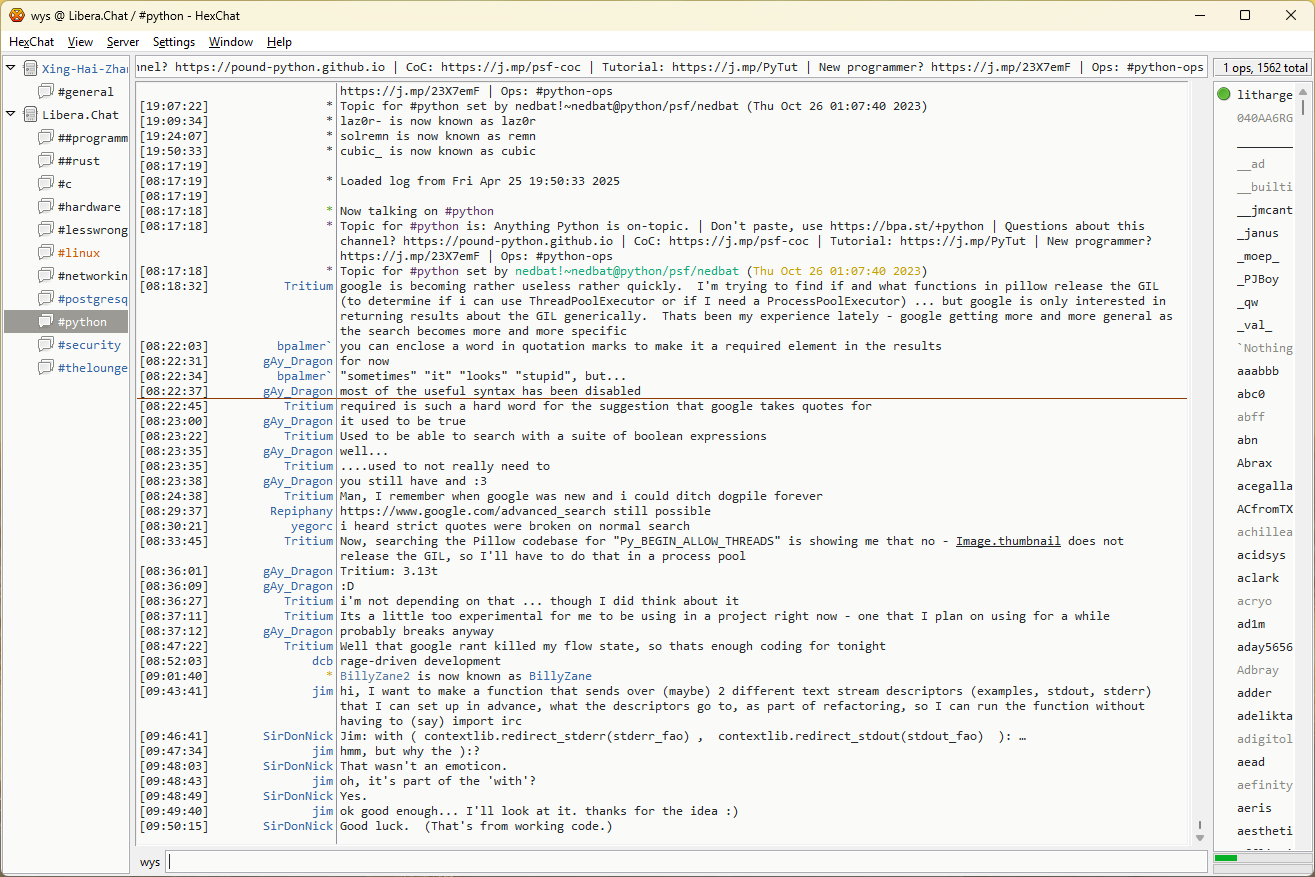Open the HexChat menu
This screenshot has width=1315, height=877.
(31, 42)
